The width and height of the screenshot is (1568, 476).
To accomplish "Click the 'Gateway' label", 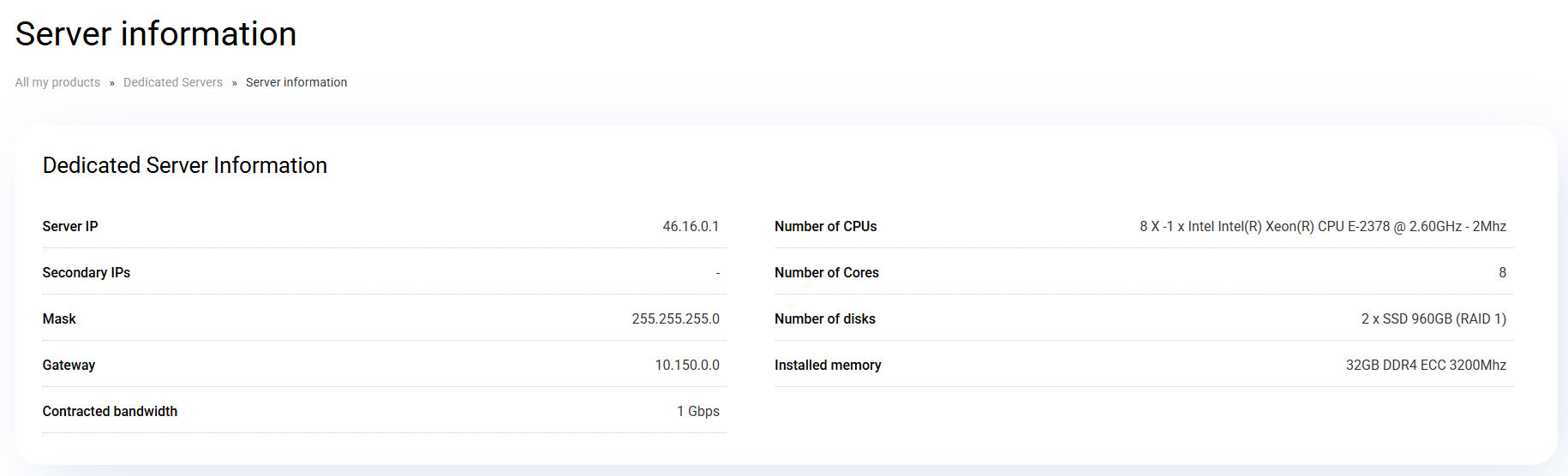I will [69, 365].
